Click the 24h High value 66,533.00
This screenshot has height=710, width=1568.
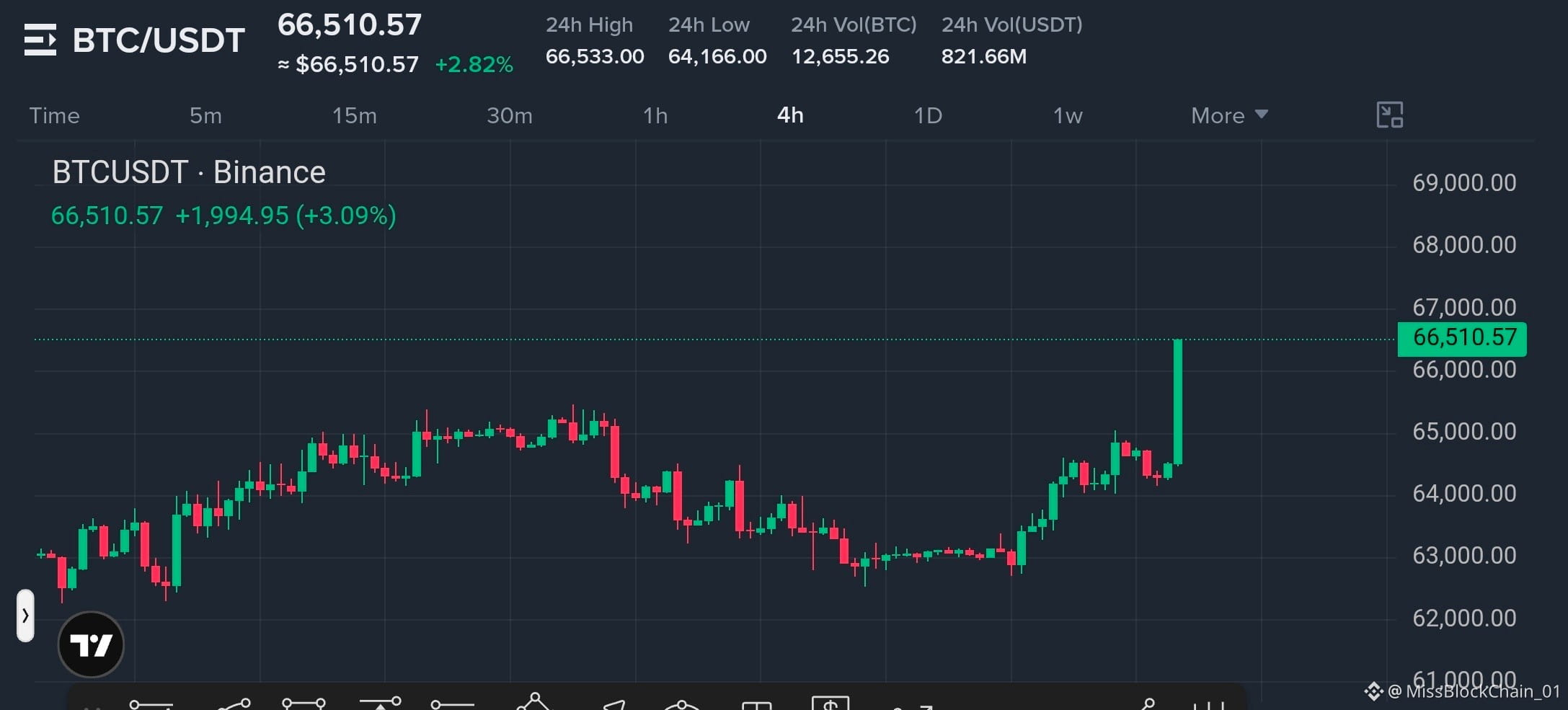595,56
